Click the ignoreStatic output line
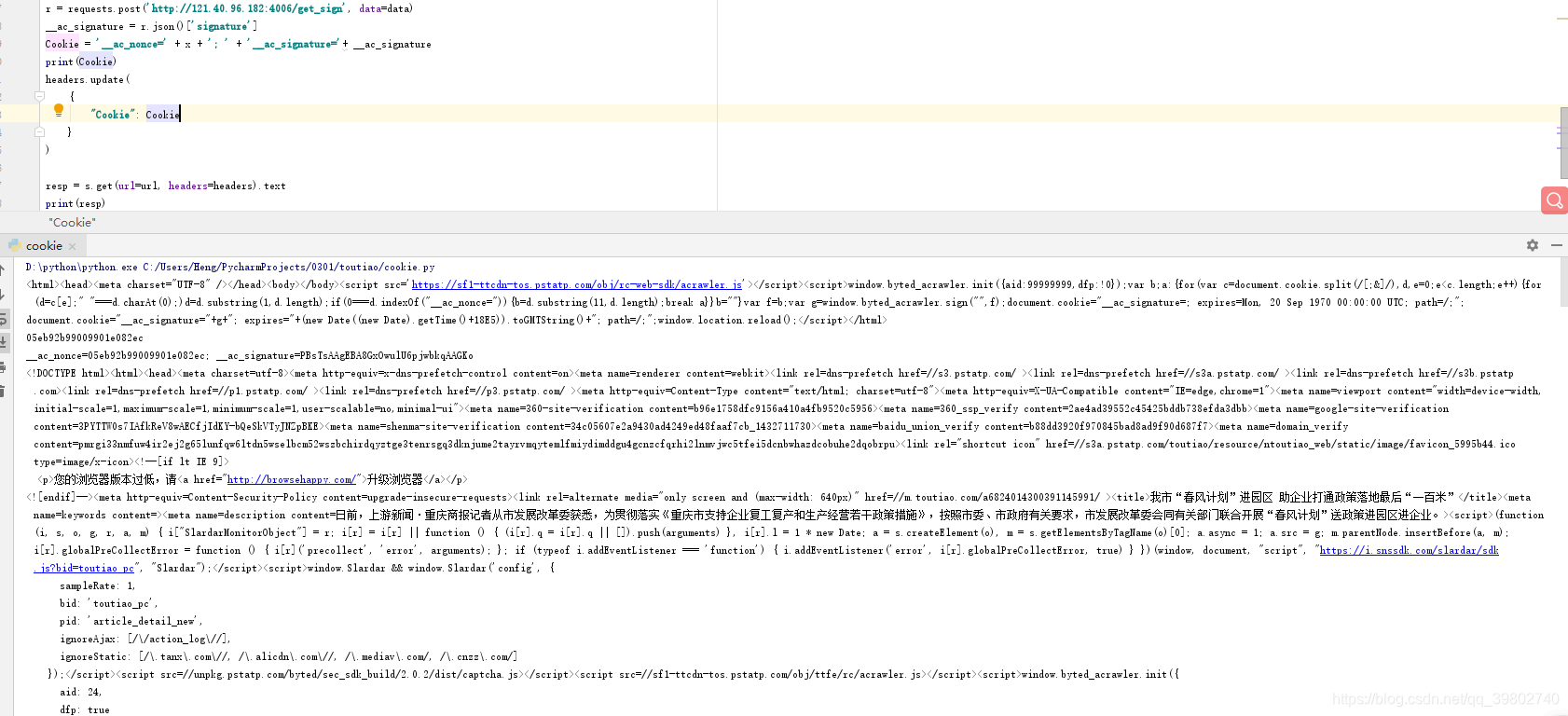1568x716 pixels. (289, 656)
